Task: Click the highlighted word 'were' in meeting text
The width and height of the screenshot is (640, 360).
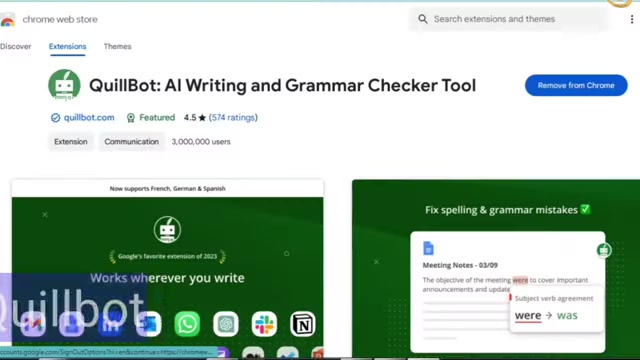Action: [x=520, y=280]
